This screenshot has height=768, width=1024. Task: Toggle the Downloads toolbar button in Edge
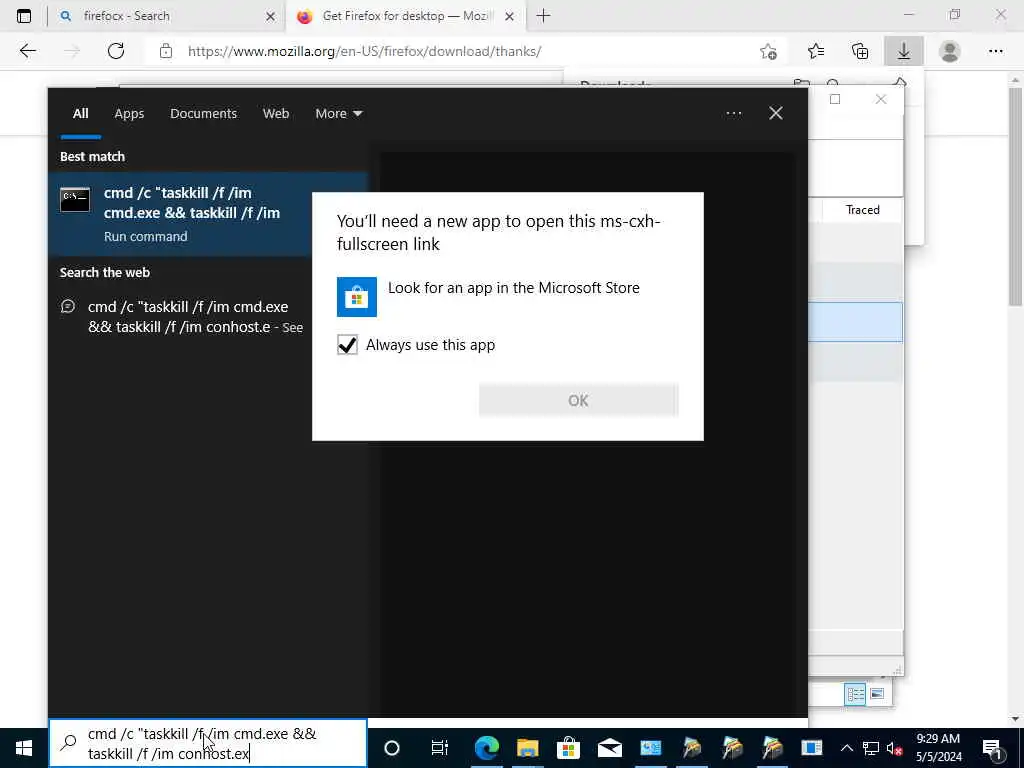pyautogui.click(x=904, y=51)
